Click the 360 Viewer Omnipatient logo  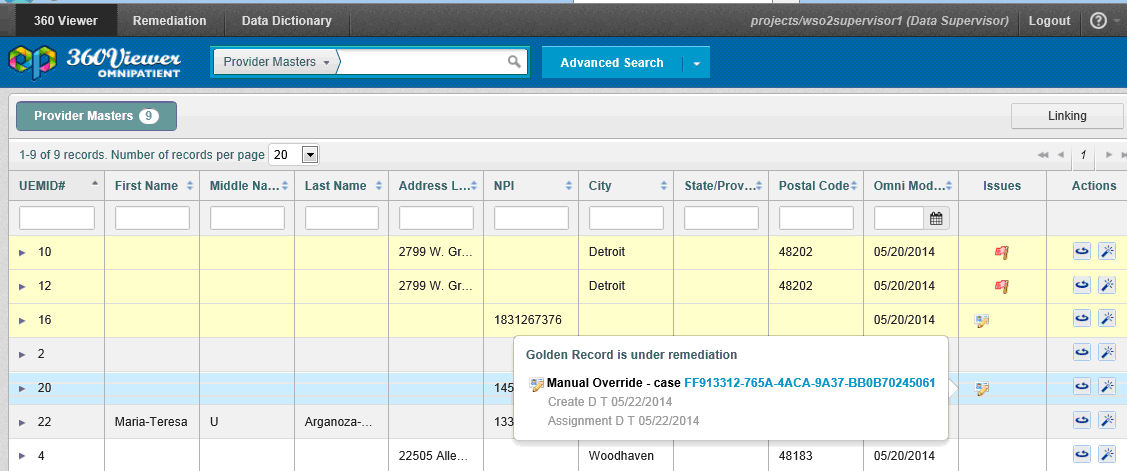tap(95, 62)
